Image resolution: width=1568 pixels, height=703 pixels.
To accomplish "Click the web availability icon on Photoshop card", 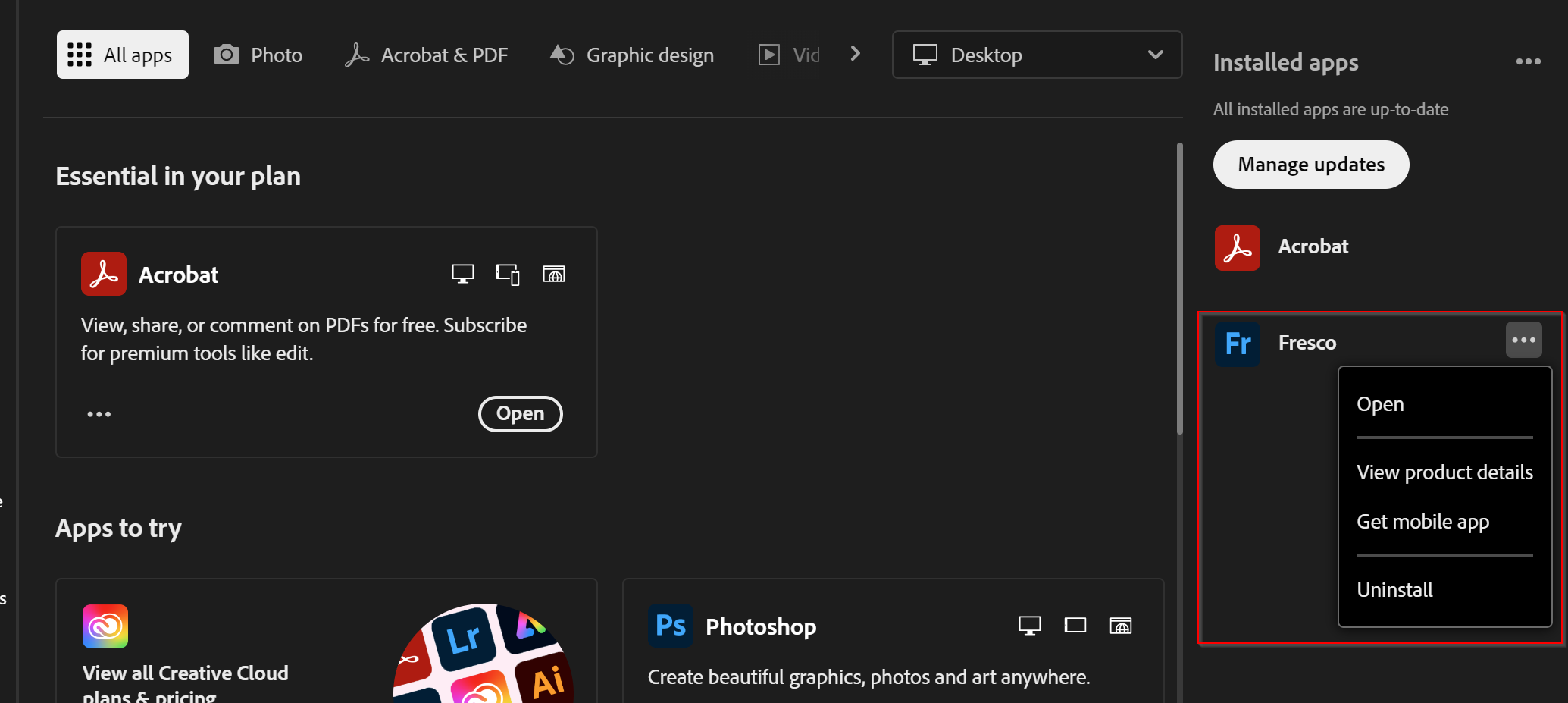I will (1120, 626).
